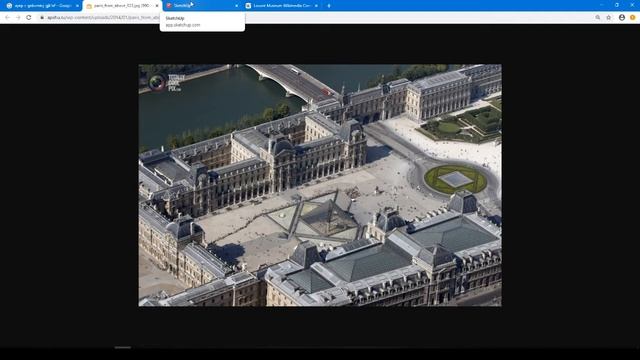Open the zoom magnifier icon in address bar
The height and width of the screenshot is (360, 640).
[598, 18]
